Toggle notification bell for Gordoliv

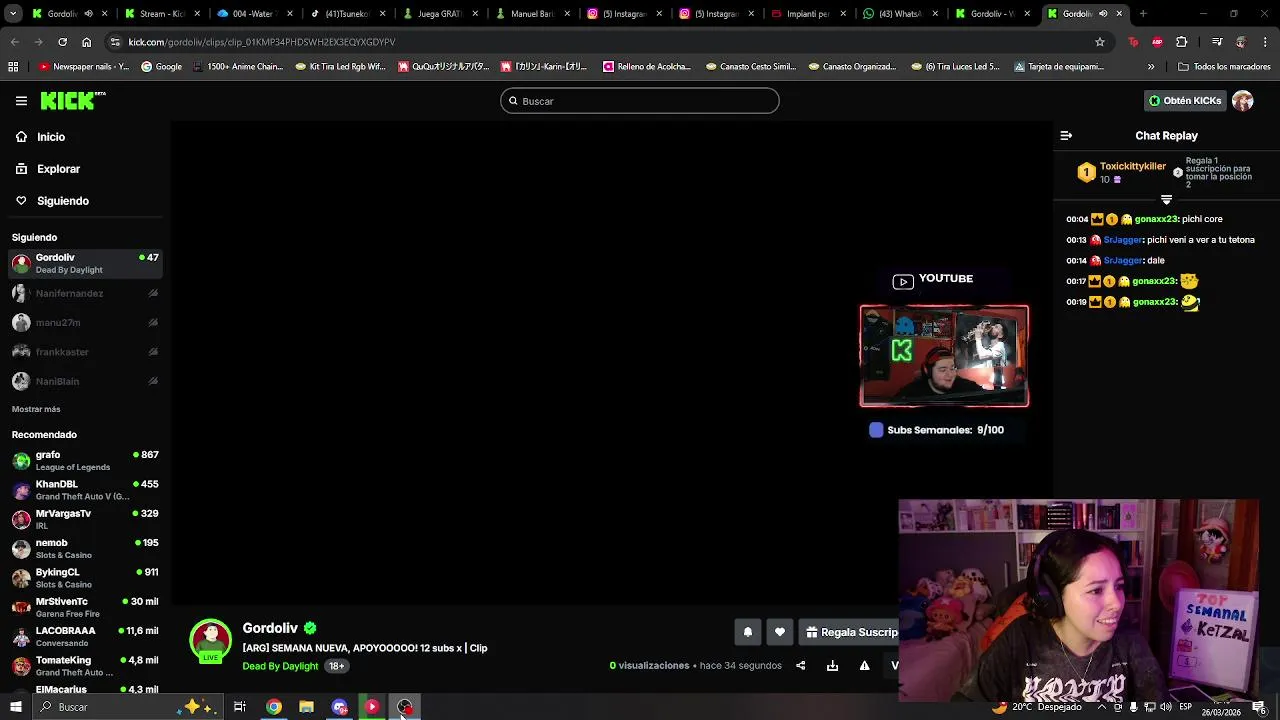747,632
